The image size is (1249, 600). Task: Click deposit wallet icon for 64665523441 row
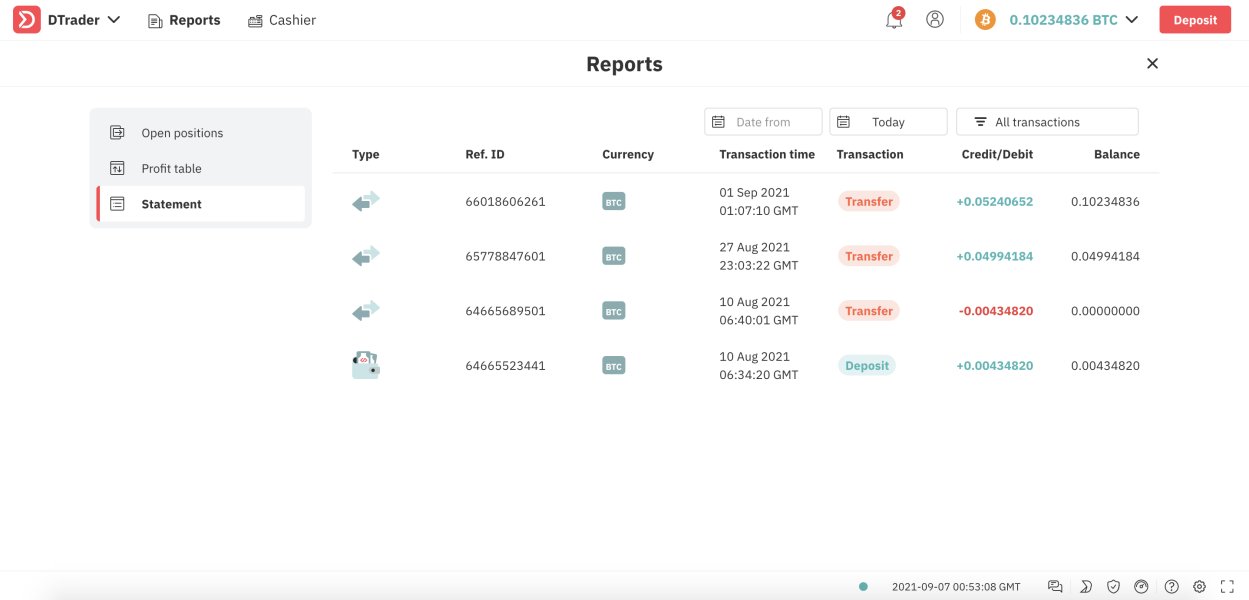point(366,365)
